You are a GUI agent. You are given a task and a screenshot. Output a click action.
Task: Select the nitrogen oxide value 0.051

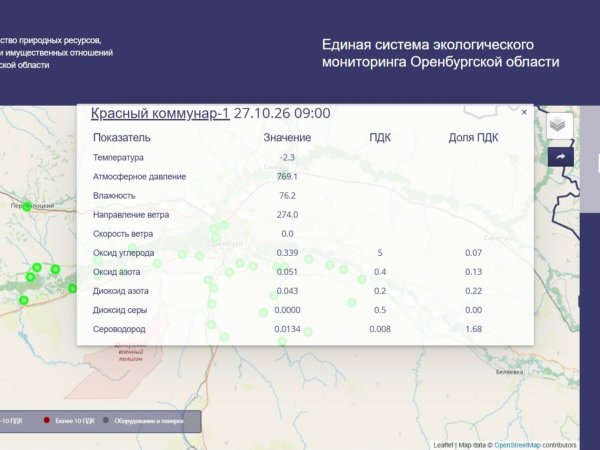point(287,272)
